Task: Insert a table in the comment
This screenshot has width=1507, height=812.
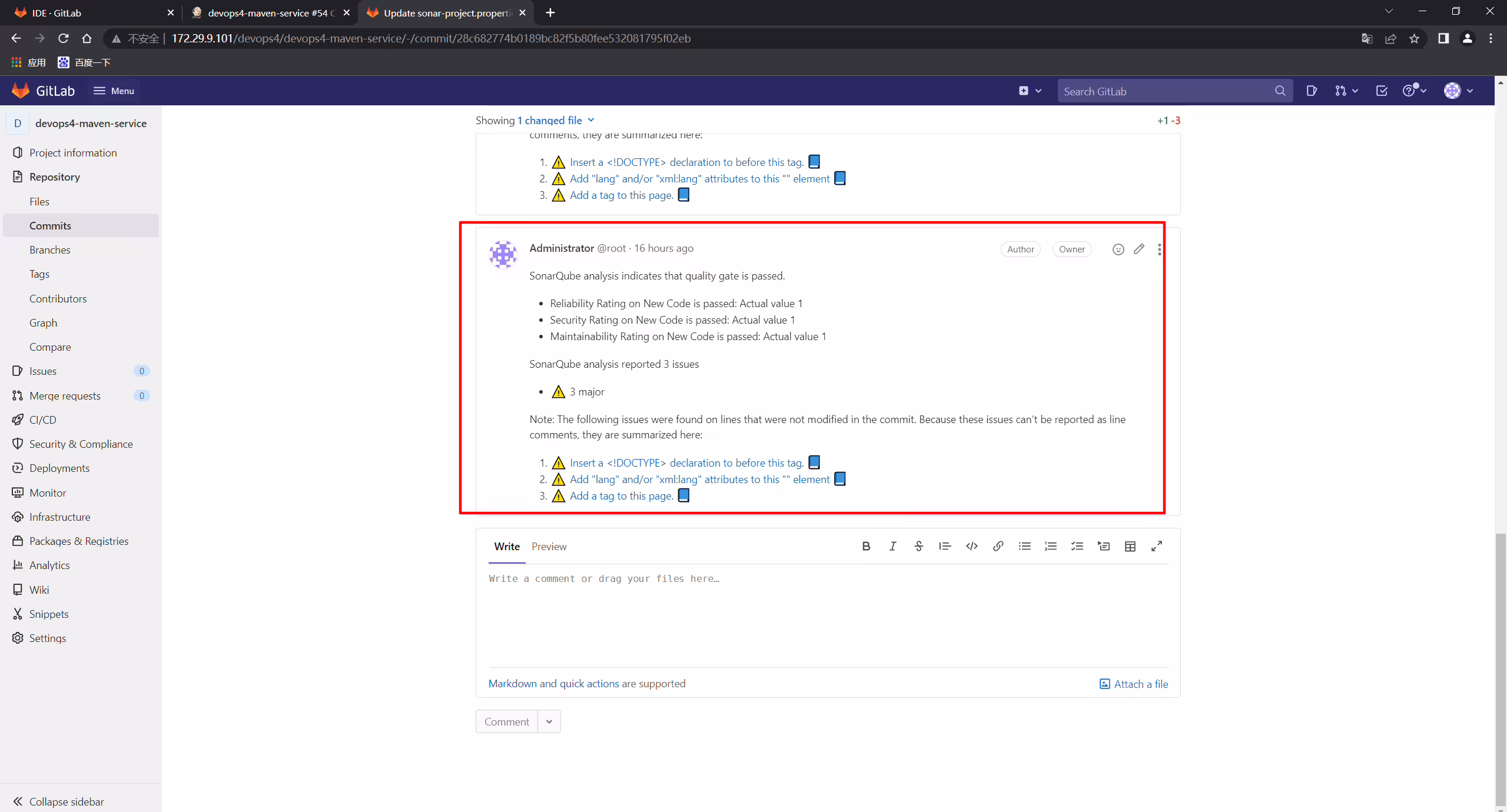Action: (x=1130, y=547)
